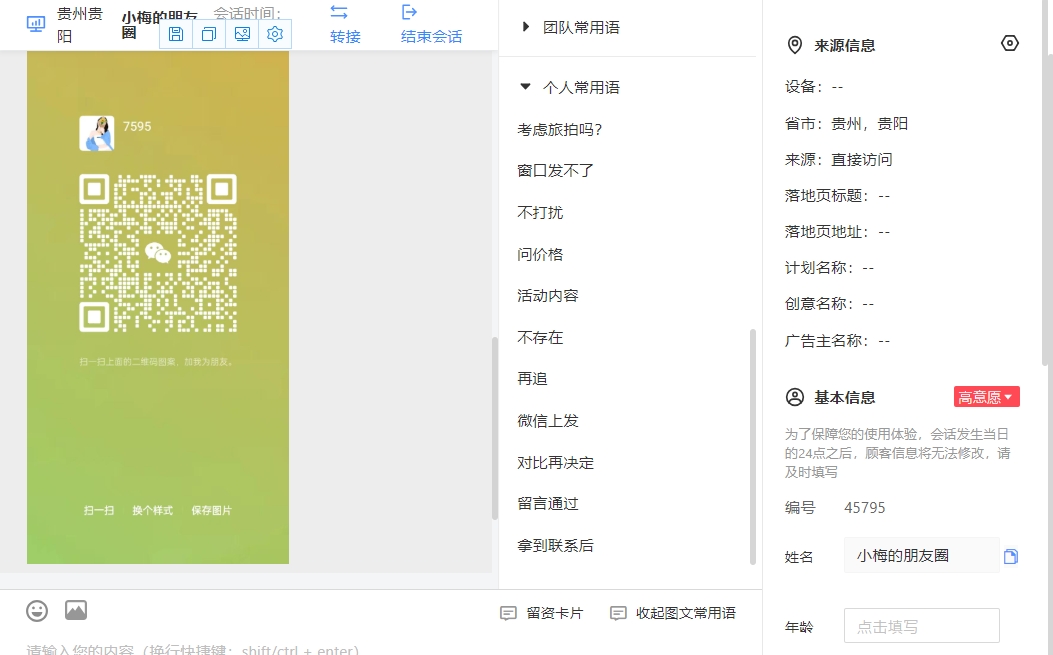Click the 姓名 input with 小梅的朋友圈

click(x=921, y=556)
